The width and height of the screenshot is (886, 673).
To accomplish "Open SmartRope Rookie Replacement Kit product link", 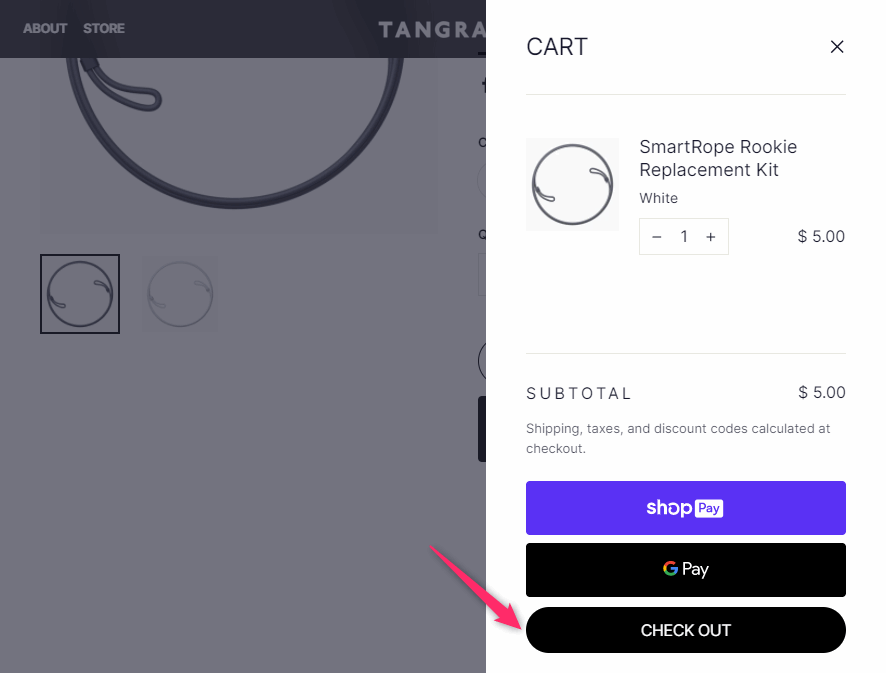I will (x=718, y=158).
